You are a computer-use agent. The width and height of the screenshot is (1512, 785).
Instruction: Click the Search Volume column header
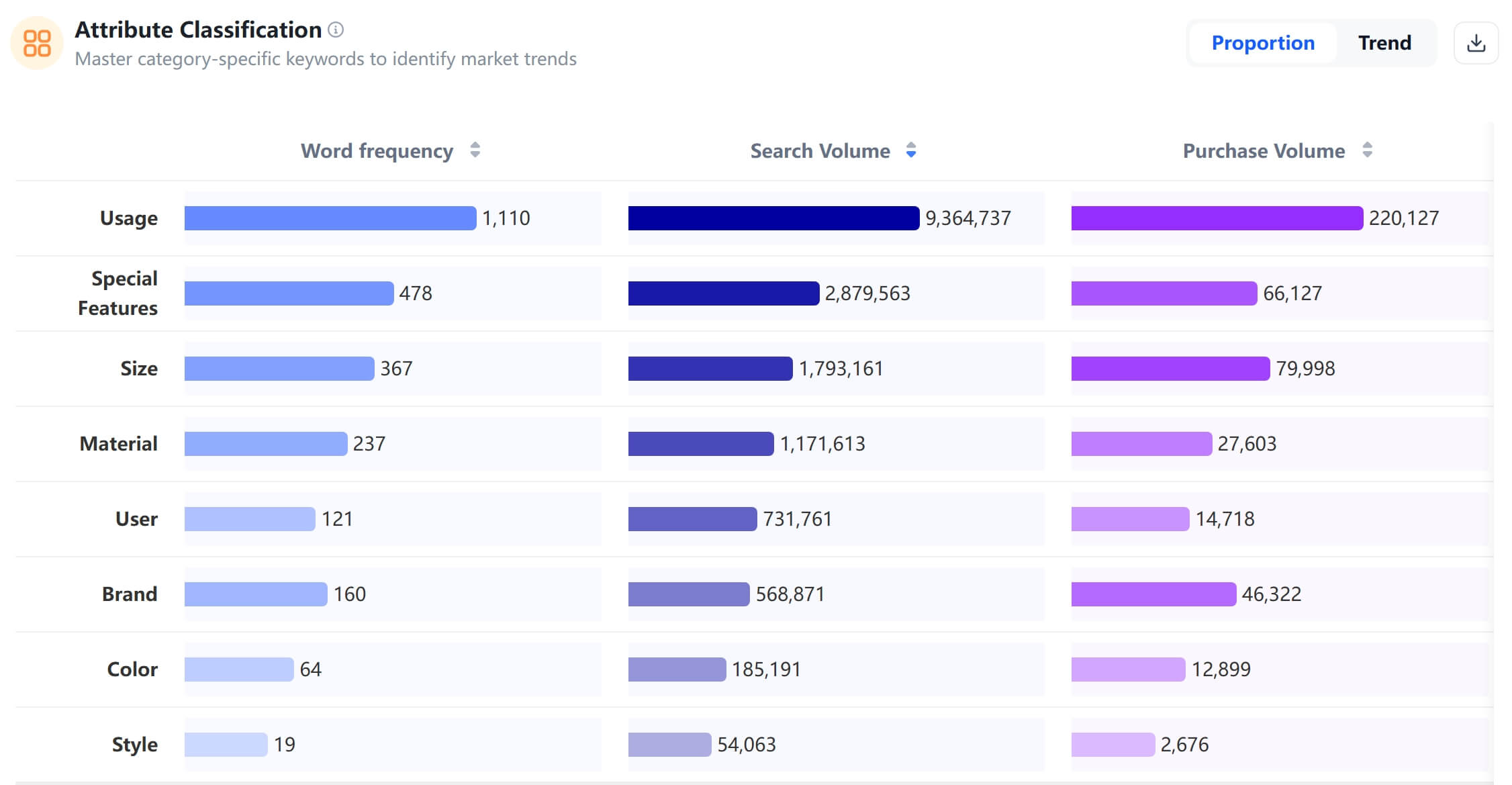coord(820,150)
